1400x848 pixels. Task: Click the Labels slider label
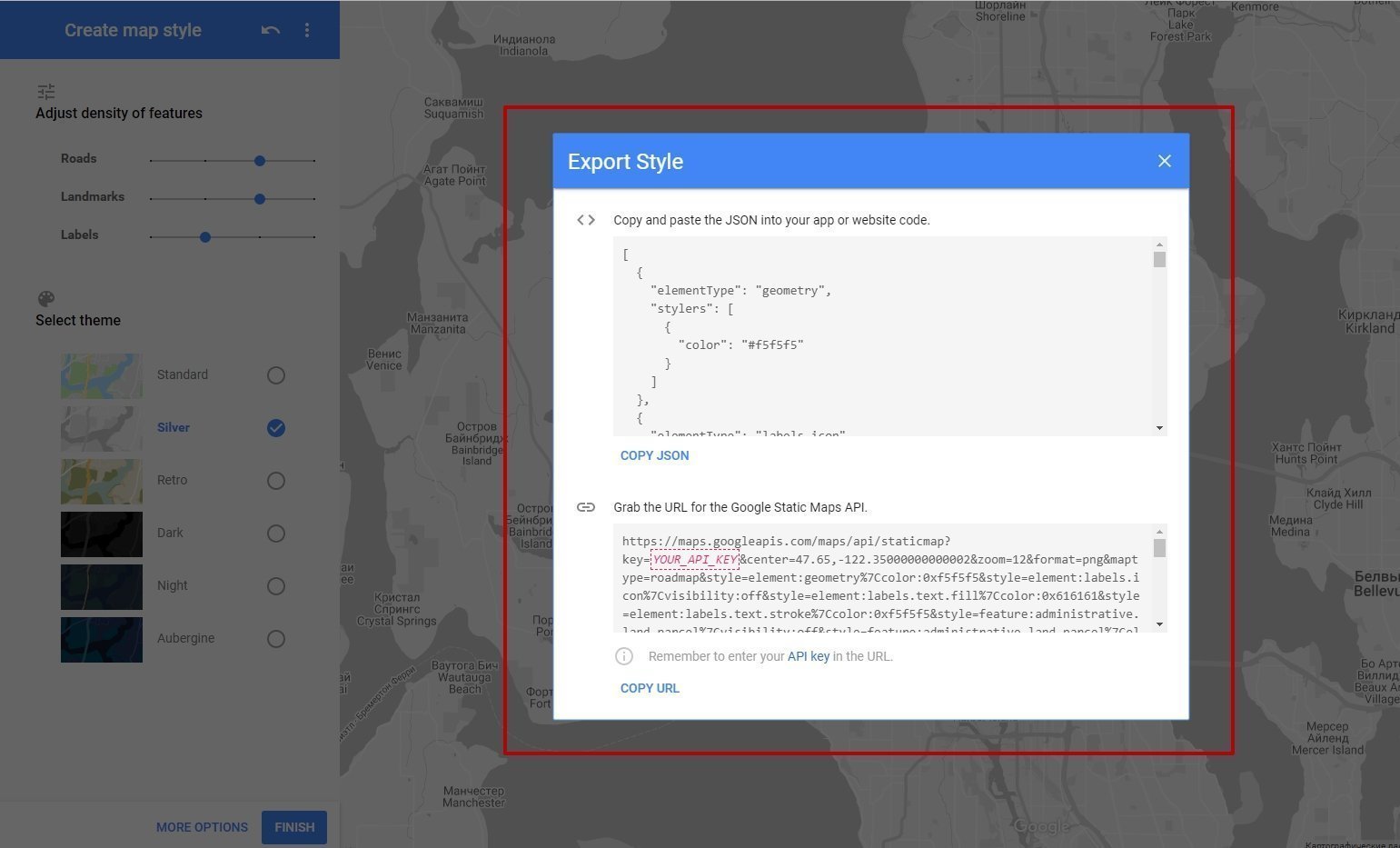79,234
